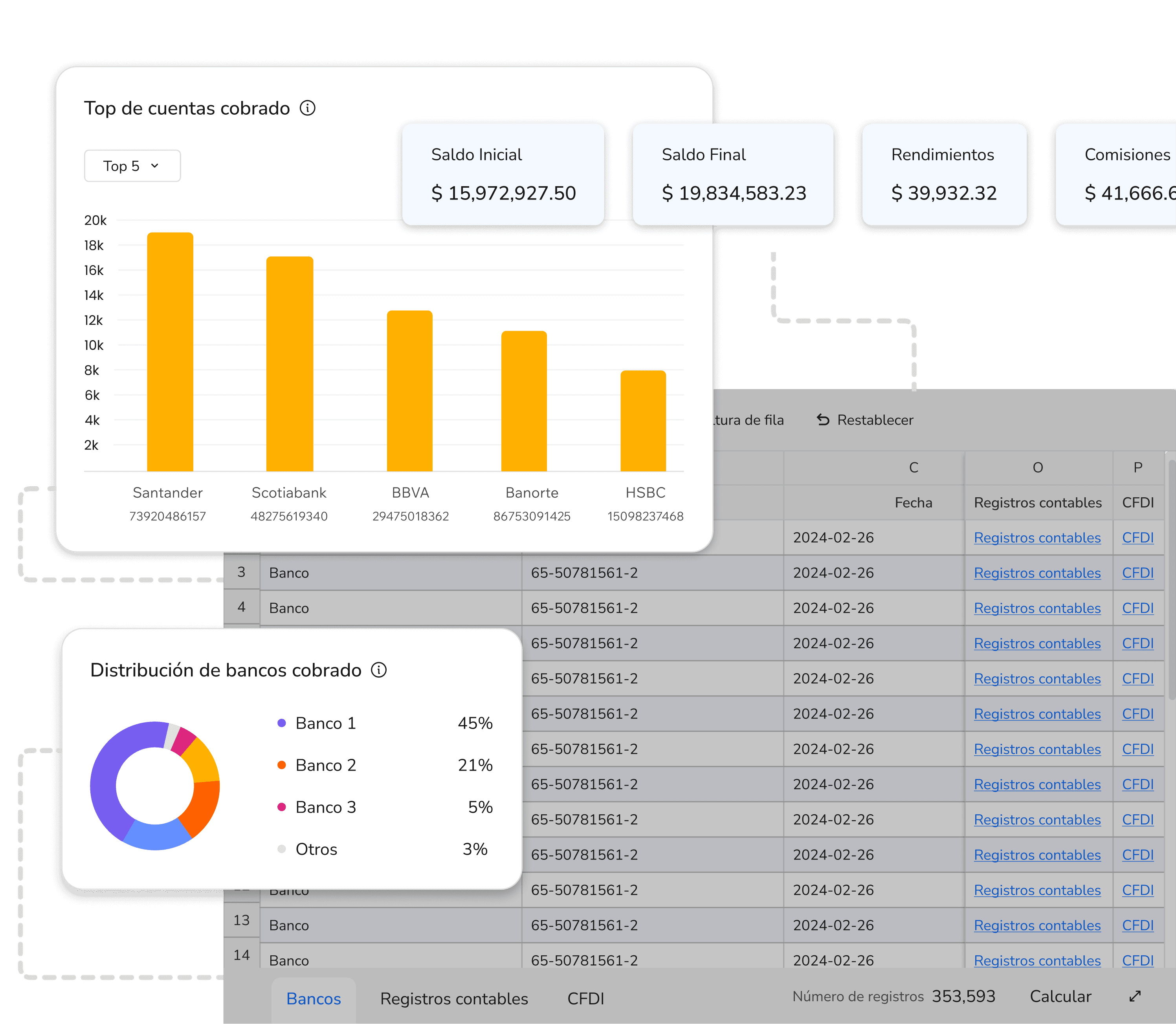Click the Santander bar in the chart
The height and width of the screenshot is (1024, 1176).
coord(170,352)
